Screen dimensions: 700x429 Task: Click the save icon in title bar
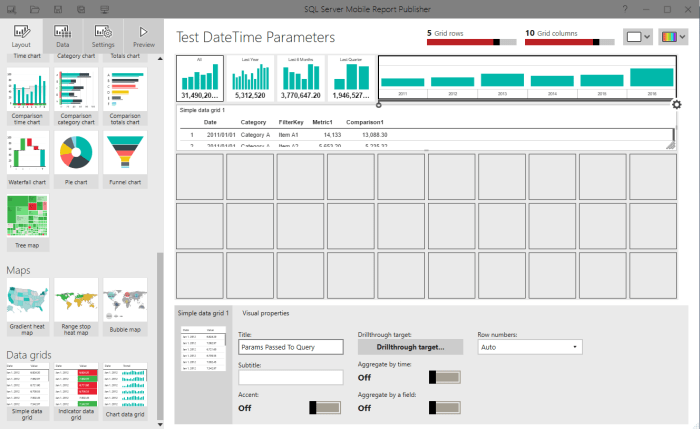coord(58,9)
